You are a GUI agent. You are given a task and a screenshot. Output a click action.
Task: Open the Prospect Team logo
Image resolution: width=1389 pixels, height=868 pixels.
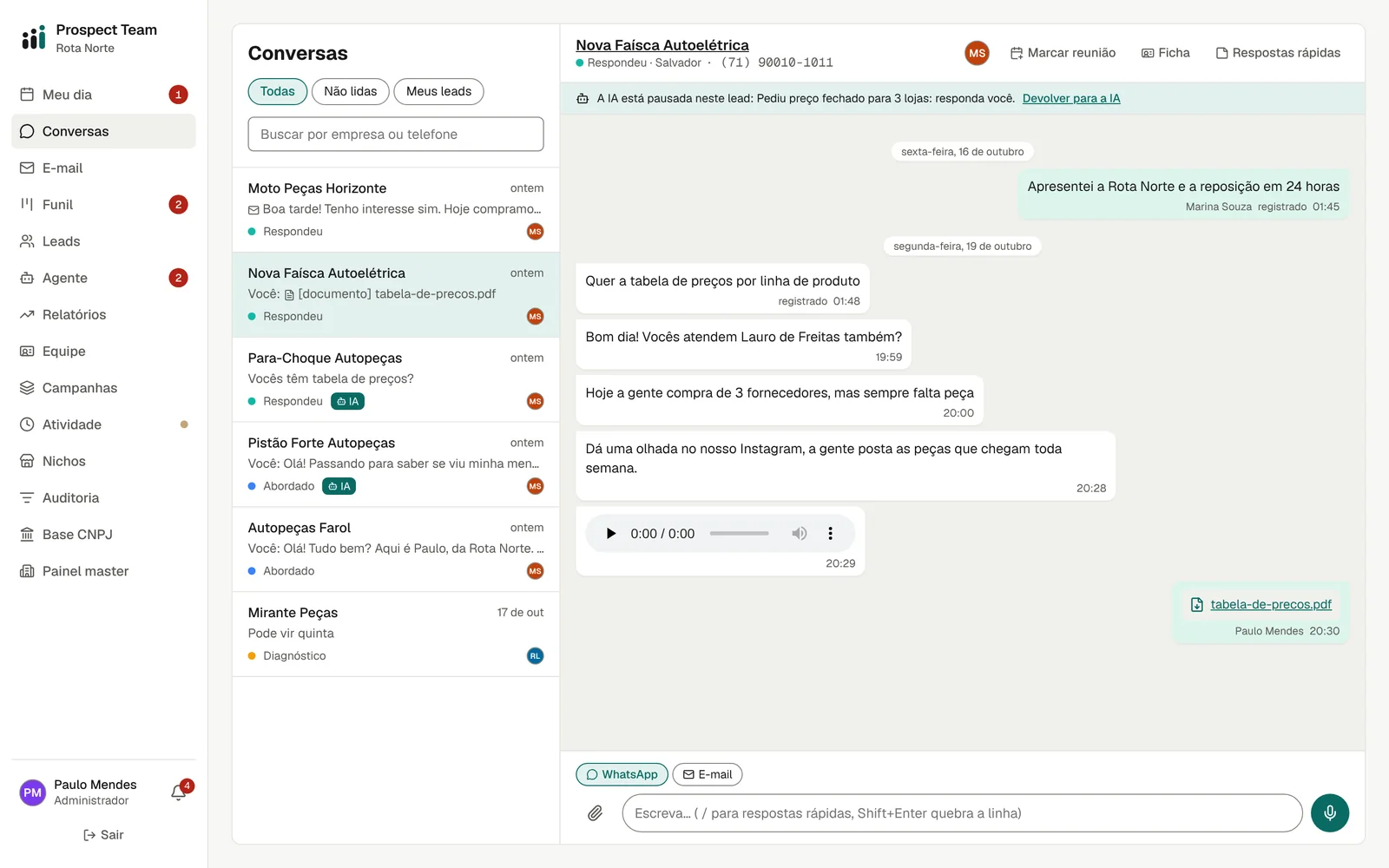coord(34,37)
